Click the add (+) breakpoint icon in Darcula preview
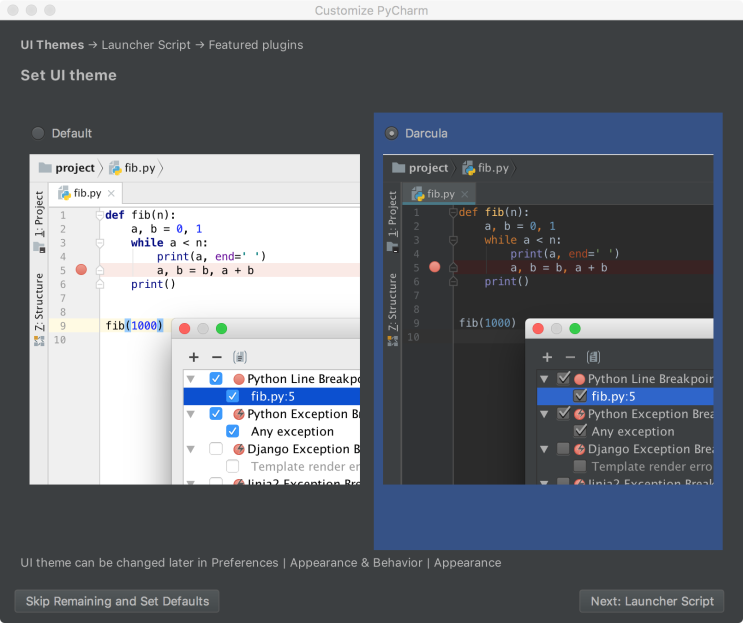The width and height of the screenshot is (743, 623). point(547,357)
